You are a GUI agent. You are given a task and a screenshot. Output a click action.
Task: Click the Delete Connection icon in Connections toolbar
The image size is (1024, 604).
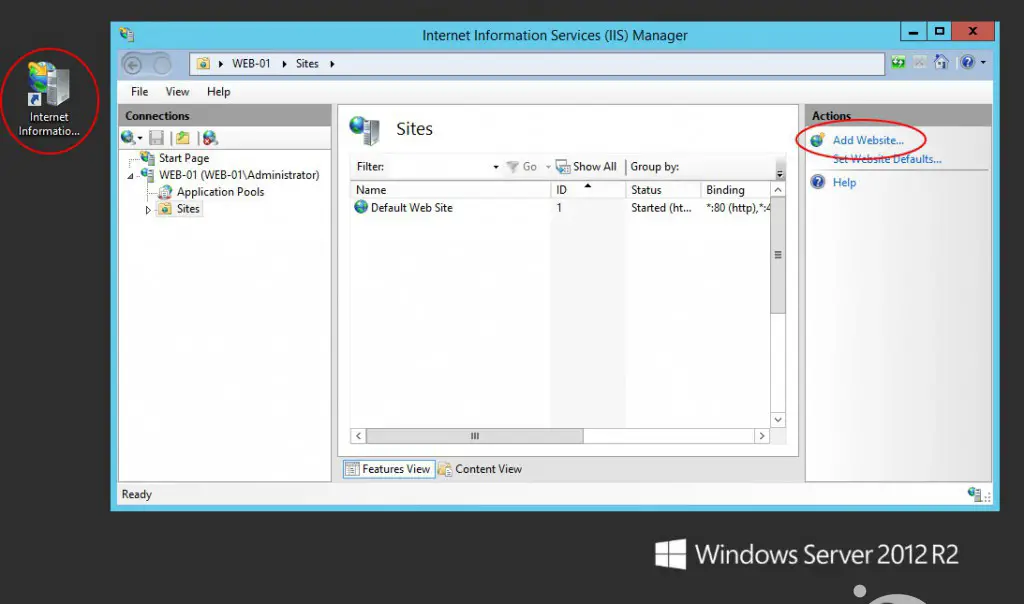pyautogui.click(x=210, y=138)
